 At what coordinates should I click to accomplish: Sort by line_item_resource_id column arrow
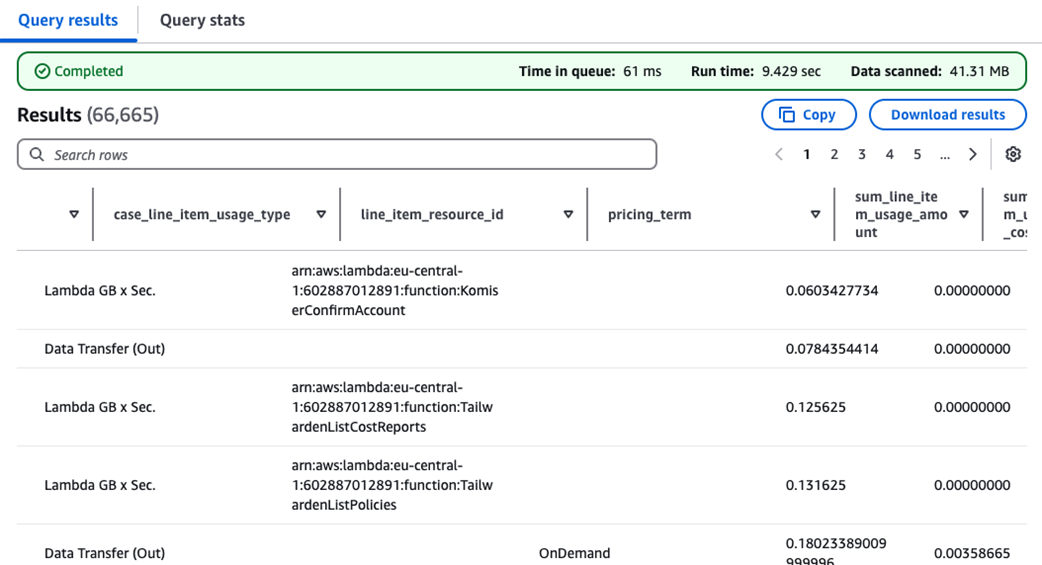(568, 214)
